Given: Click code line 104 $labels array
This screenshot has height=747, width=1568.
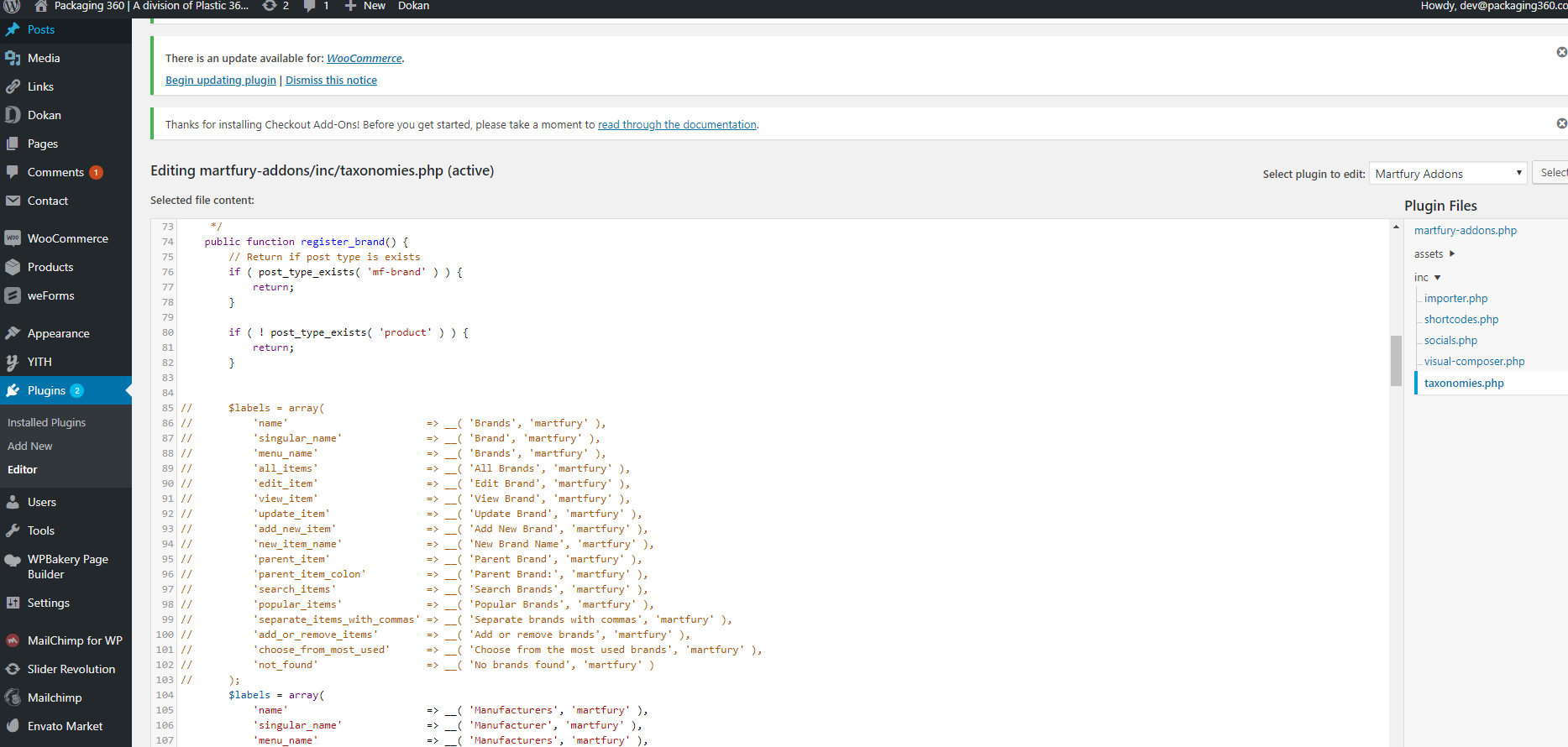Looking at the screenshot, I should point(276,695).
